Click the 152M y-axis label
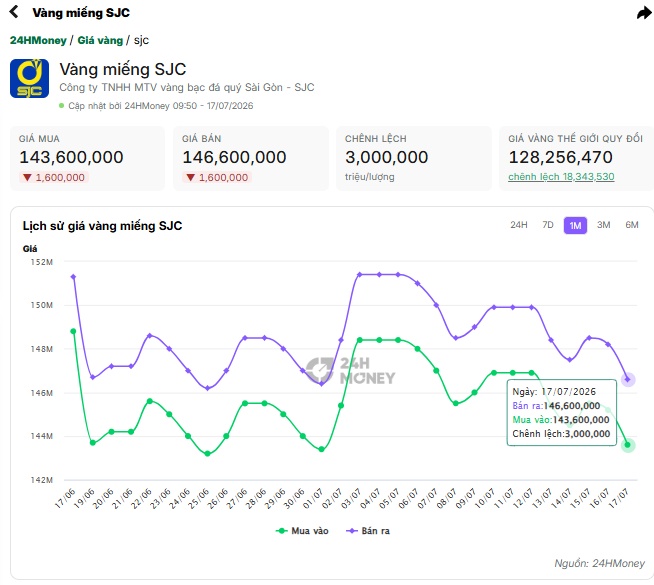 click(x=42, y=262)
